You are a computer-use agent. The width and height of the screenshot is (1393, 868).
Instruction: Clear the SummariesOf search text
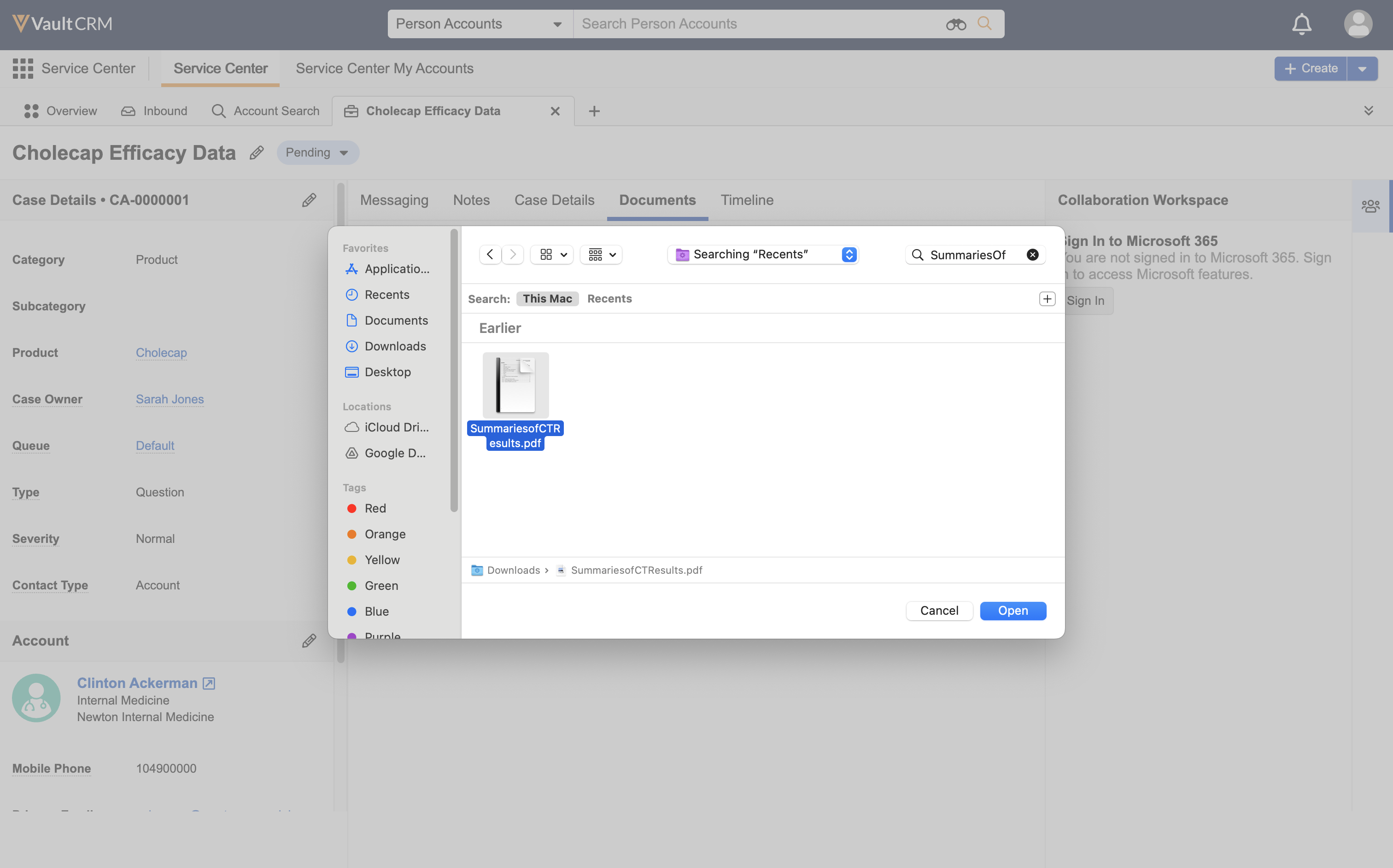point(1032,255)
